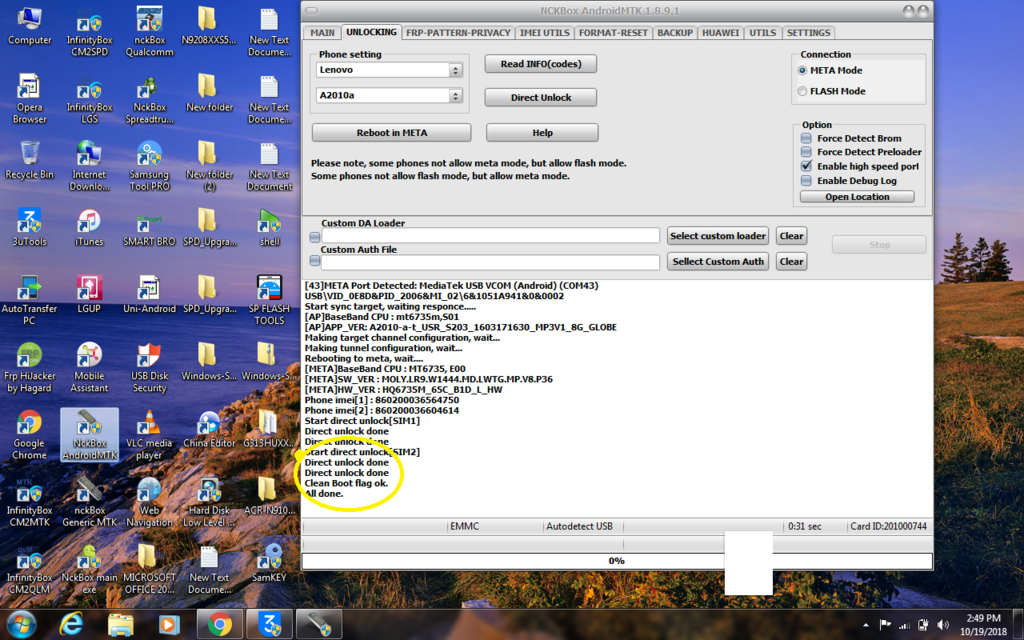Open the SamKEY desktop icon
Image resolution: width=1024 pixels, height=640 pixels.
(269, 558)
